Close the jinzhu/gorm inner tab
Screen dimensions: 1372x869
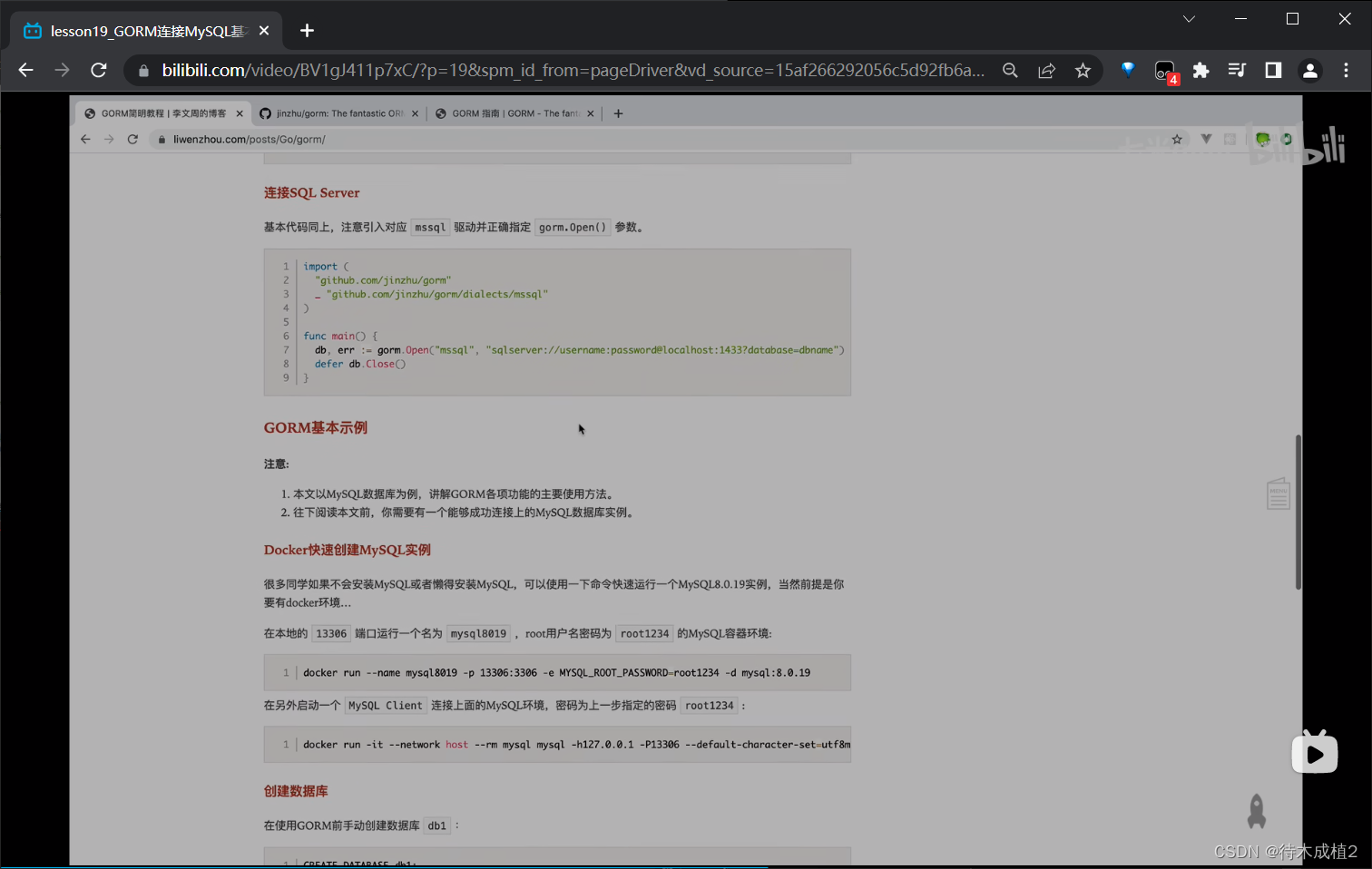point(415,113)
